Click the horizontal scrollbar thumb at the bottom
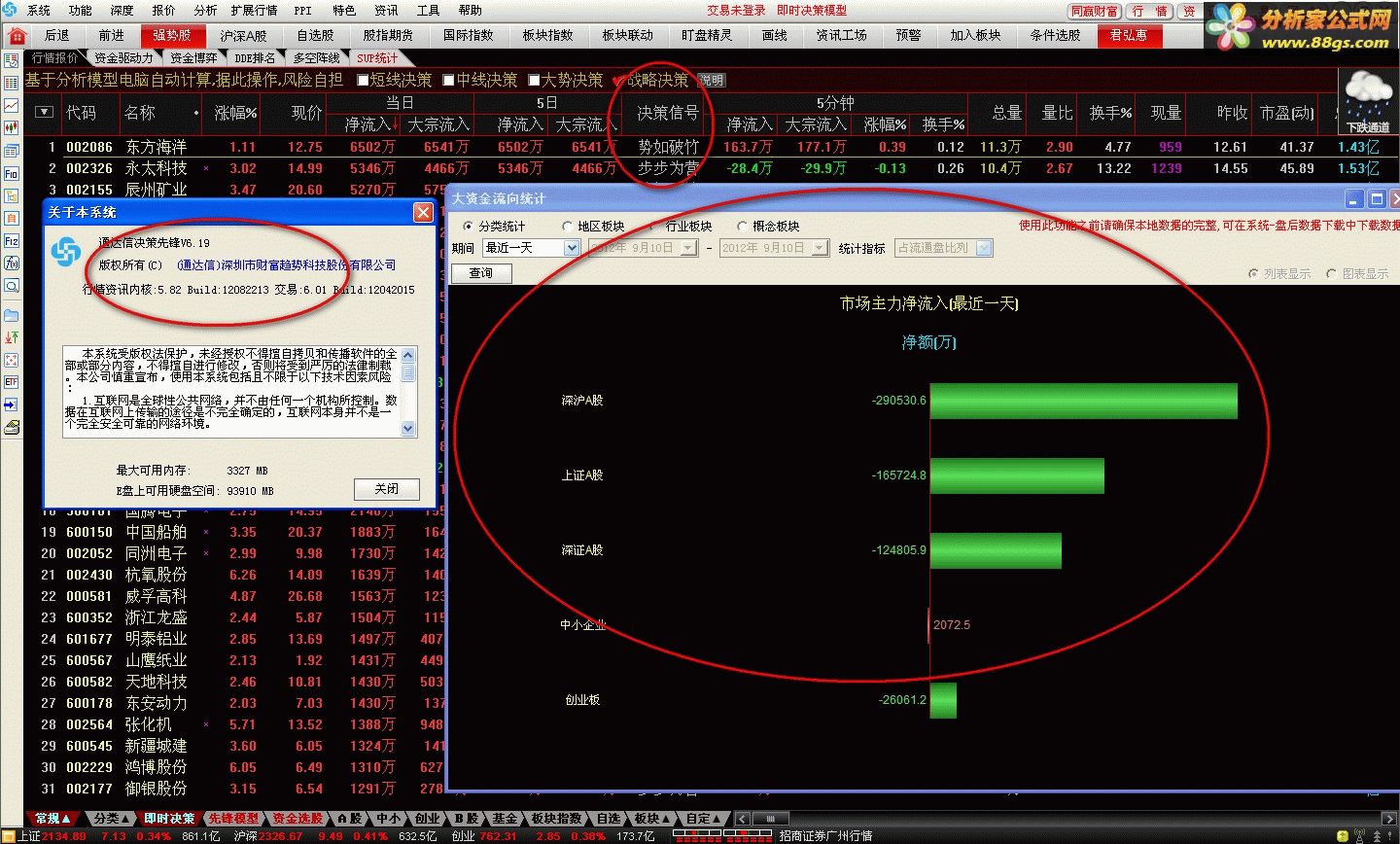Viewport: 1400px width, 844px height. click(x=770, y=819)
